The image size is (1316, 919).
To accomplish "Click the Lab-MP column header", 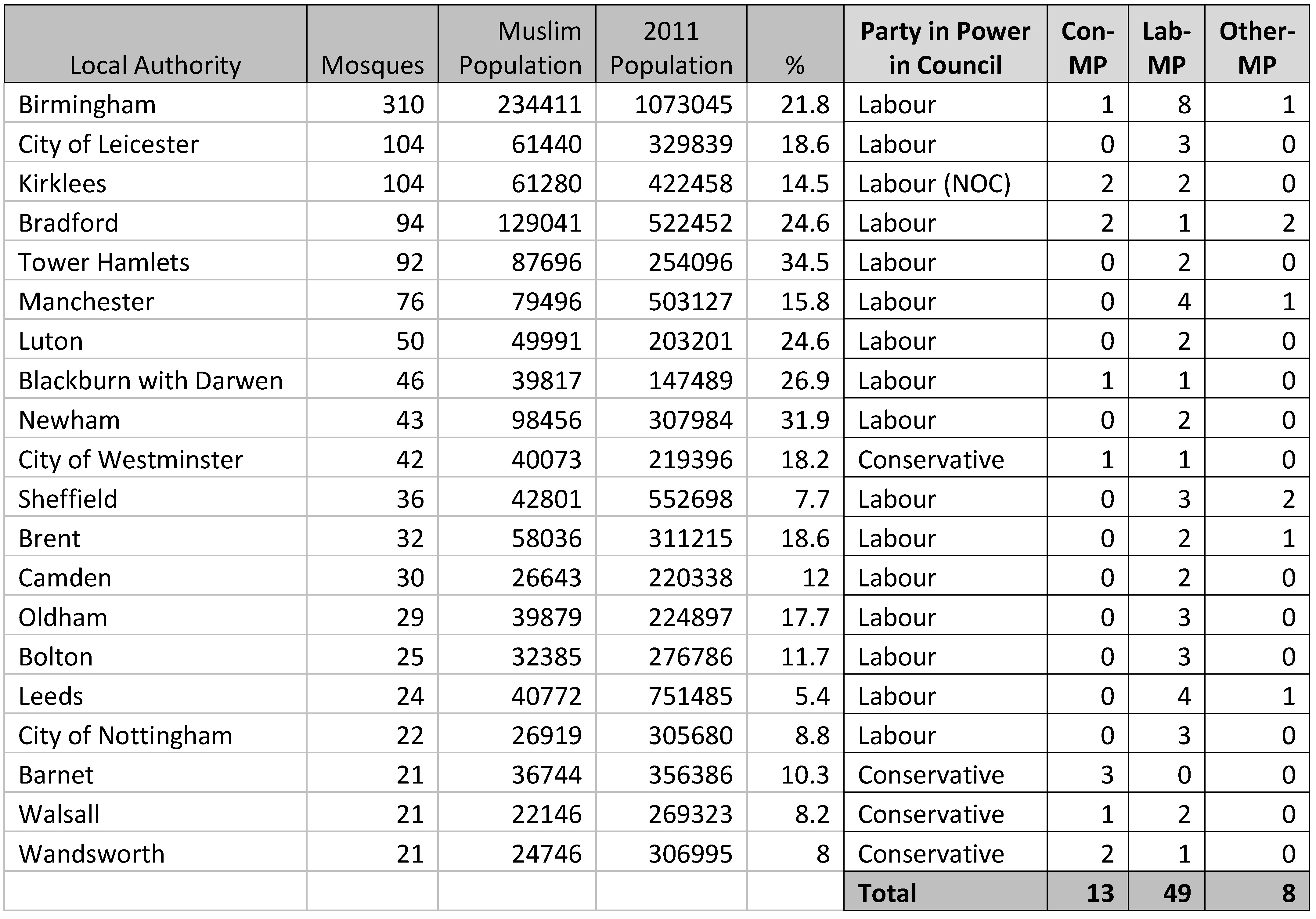I will (1166, 48).
